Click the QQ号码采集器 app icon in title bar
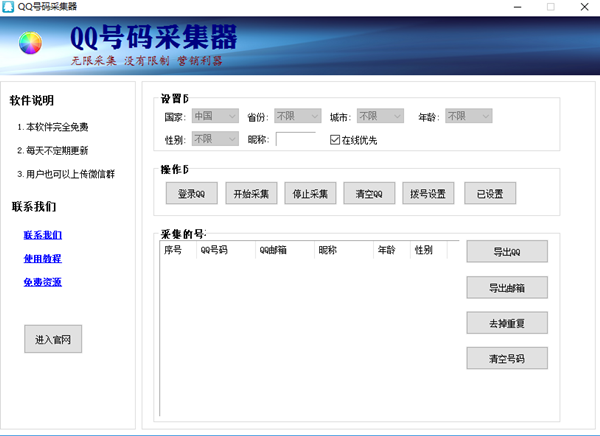This screenshot has width=600, height=436. 8,7
